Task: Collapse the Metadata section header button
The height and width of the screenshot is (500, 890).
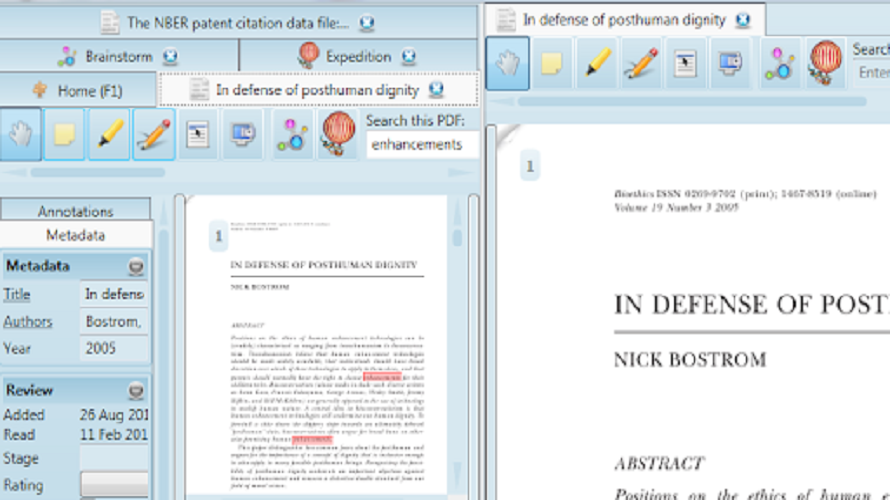Action: tap(136, 267)
